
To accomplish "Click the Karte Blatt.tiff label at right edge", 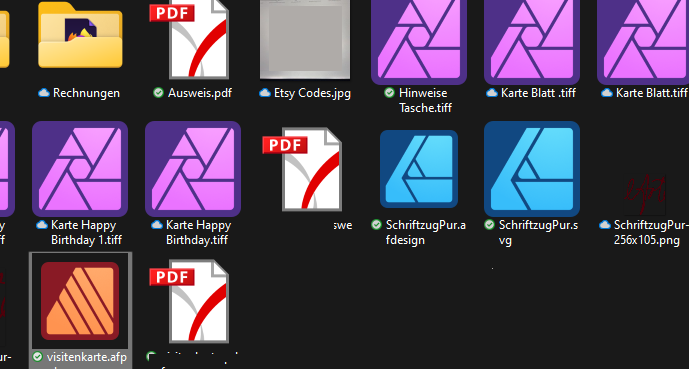I will coord(652,93).
